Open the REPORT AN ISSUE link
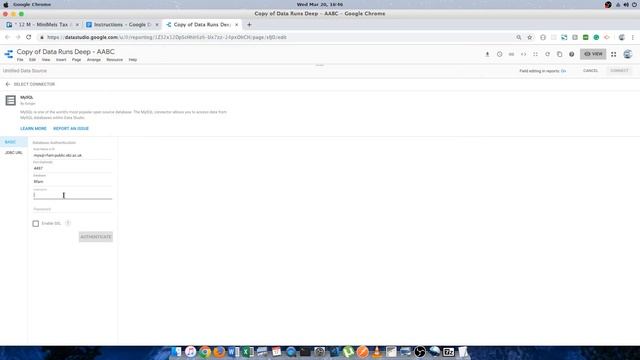This screenshot has height=360, width=640. [71, 129]
